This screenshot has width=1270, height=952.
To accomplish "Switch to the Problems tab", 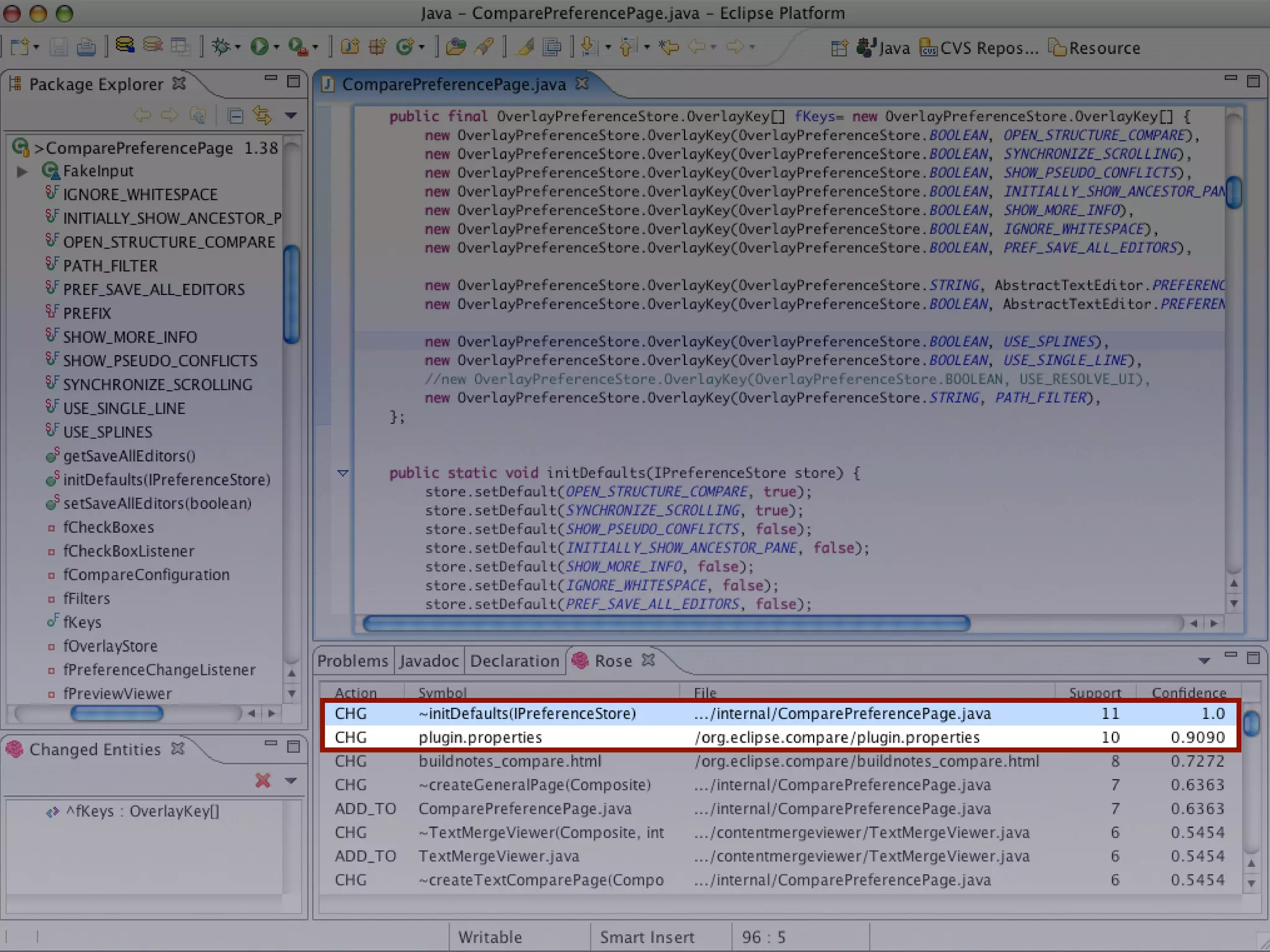I will tap(352, 661).
